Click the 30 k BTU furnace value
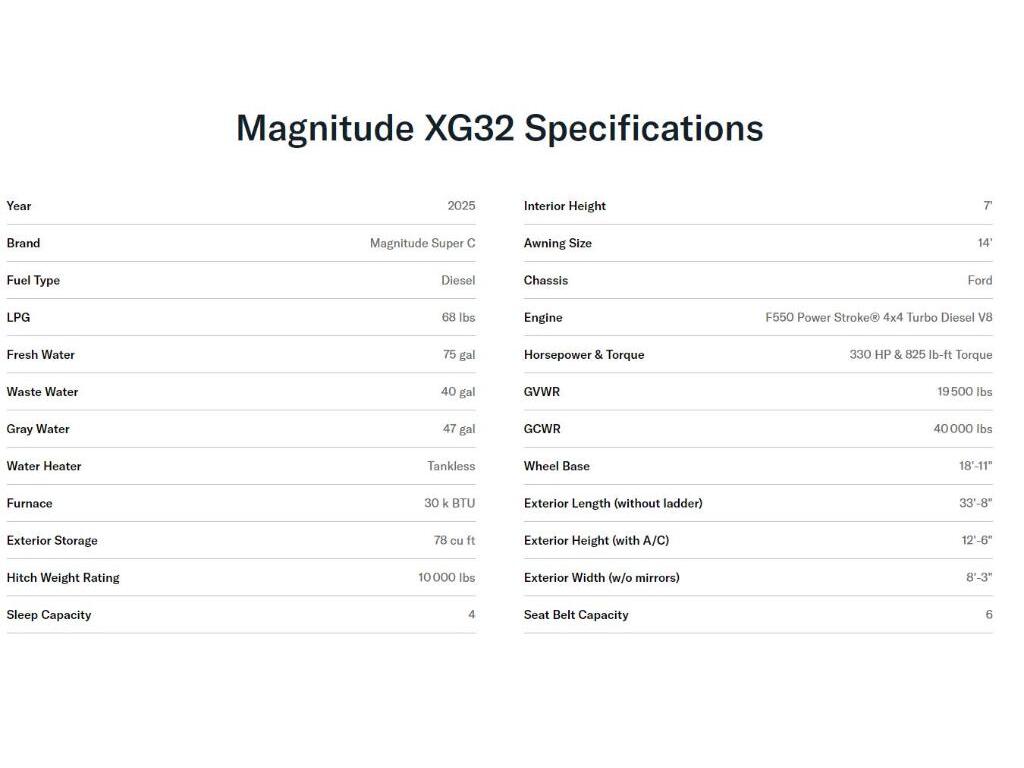Image resolution: width=1024 pixels, height=768 pixels. tap(449, 503)
